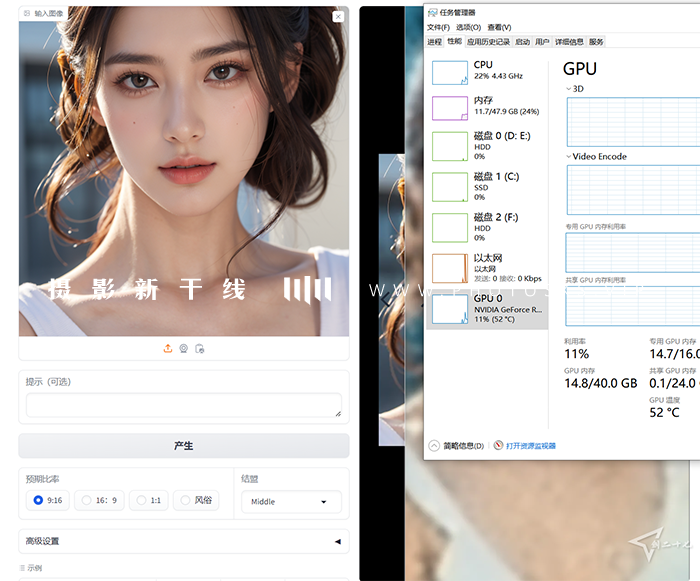Click the 14.8/40.0 GB GPU memory value
Screen dimensions: 700x581
[600, 383]
